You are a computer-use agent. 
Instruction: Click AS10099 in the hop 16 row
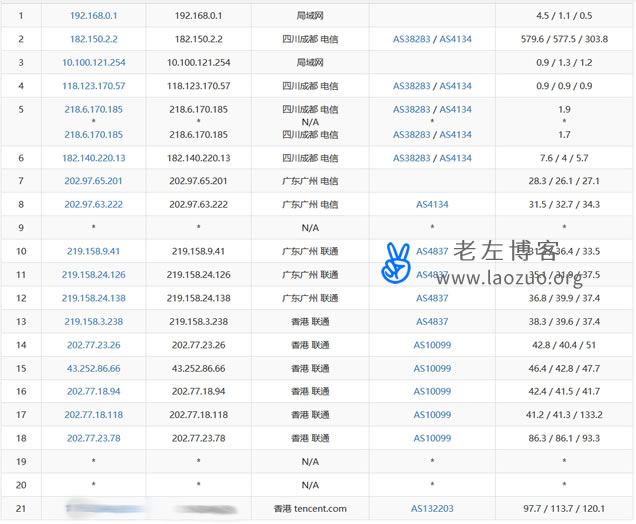[432, 391]
